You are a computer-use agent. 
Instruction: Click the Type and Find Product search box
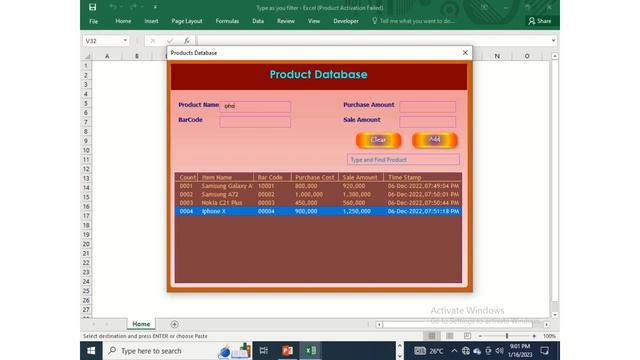pos(403,160)
